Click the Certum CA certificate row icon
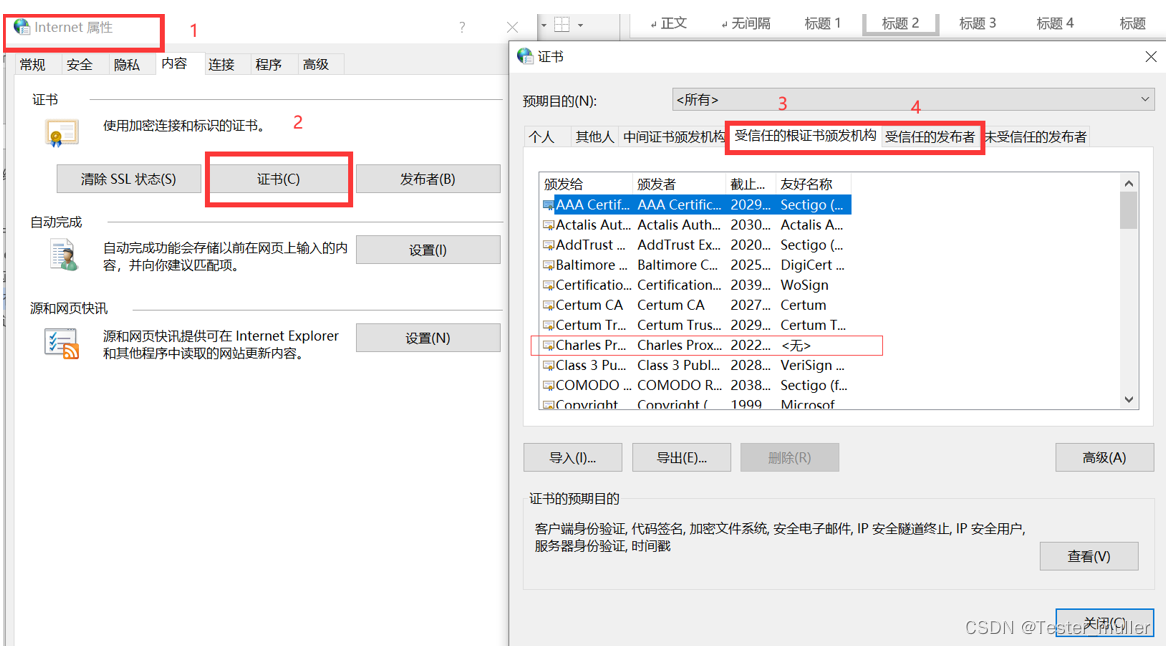The height and width of the screenshot is (646, 1166). [x=548, y=306]
